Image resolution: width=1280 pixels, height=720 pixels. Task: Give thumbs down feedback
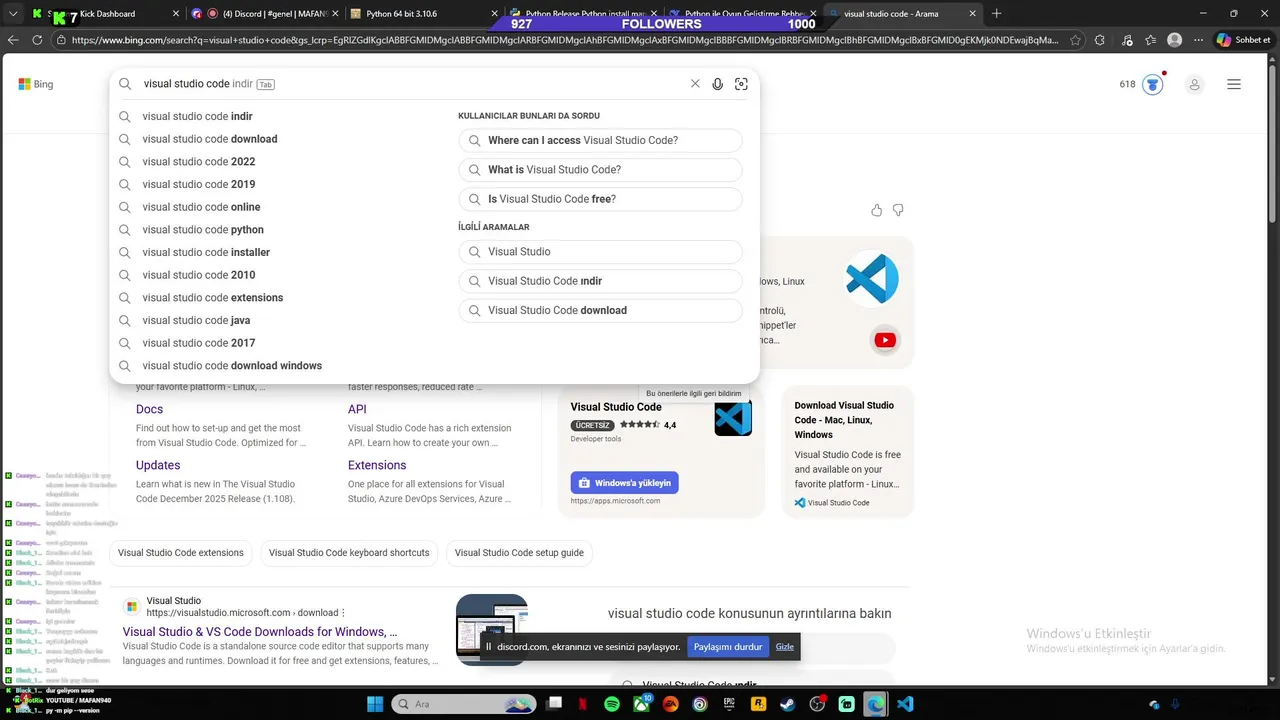click(898, 210)
